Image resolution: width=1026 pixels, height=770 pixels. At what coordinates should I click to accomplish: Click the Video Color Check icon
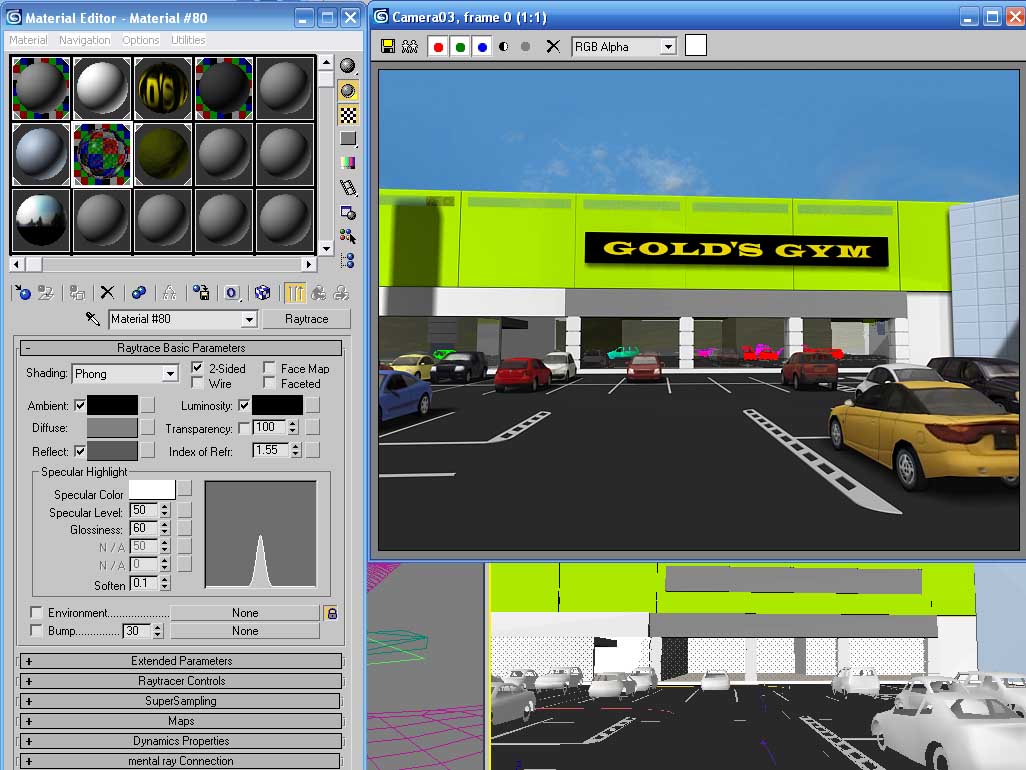[347, 163]
